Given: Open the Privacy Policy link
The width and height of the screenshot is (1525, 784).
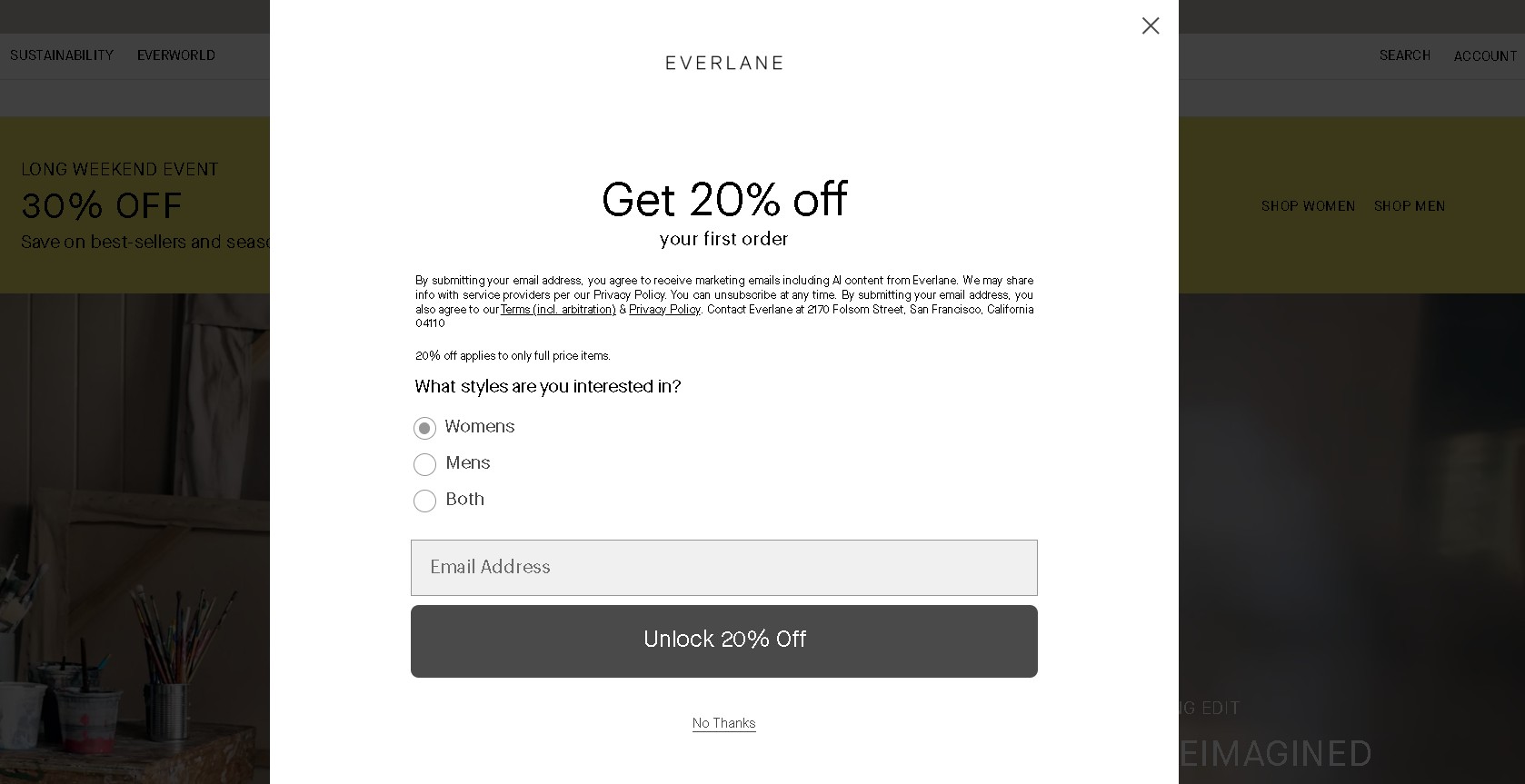Looking at the screenshot, I should (x=664, y=309).
